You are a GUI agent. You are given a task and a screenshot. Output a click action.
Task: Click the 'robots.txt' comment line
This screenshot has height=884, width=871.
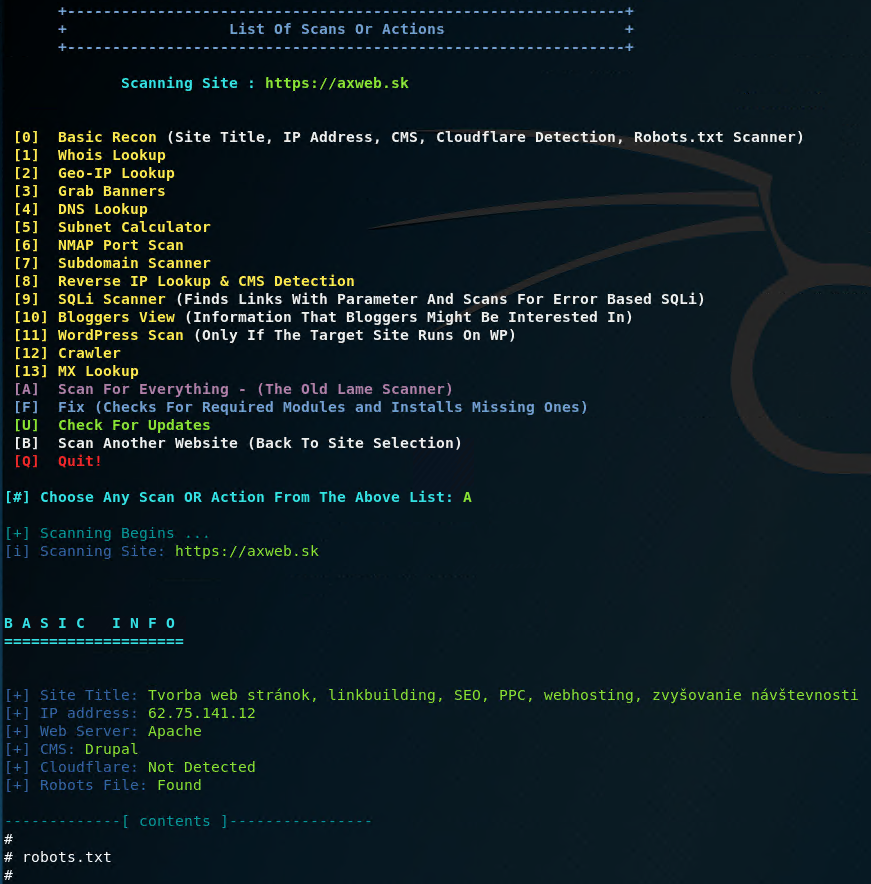(66, 857)
